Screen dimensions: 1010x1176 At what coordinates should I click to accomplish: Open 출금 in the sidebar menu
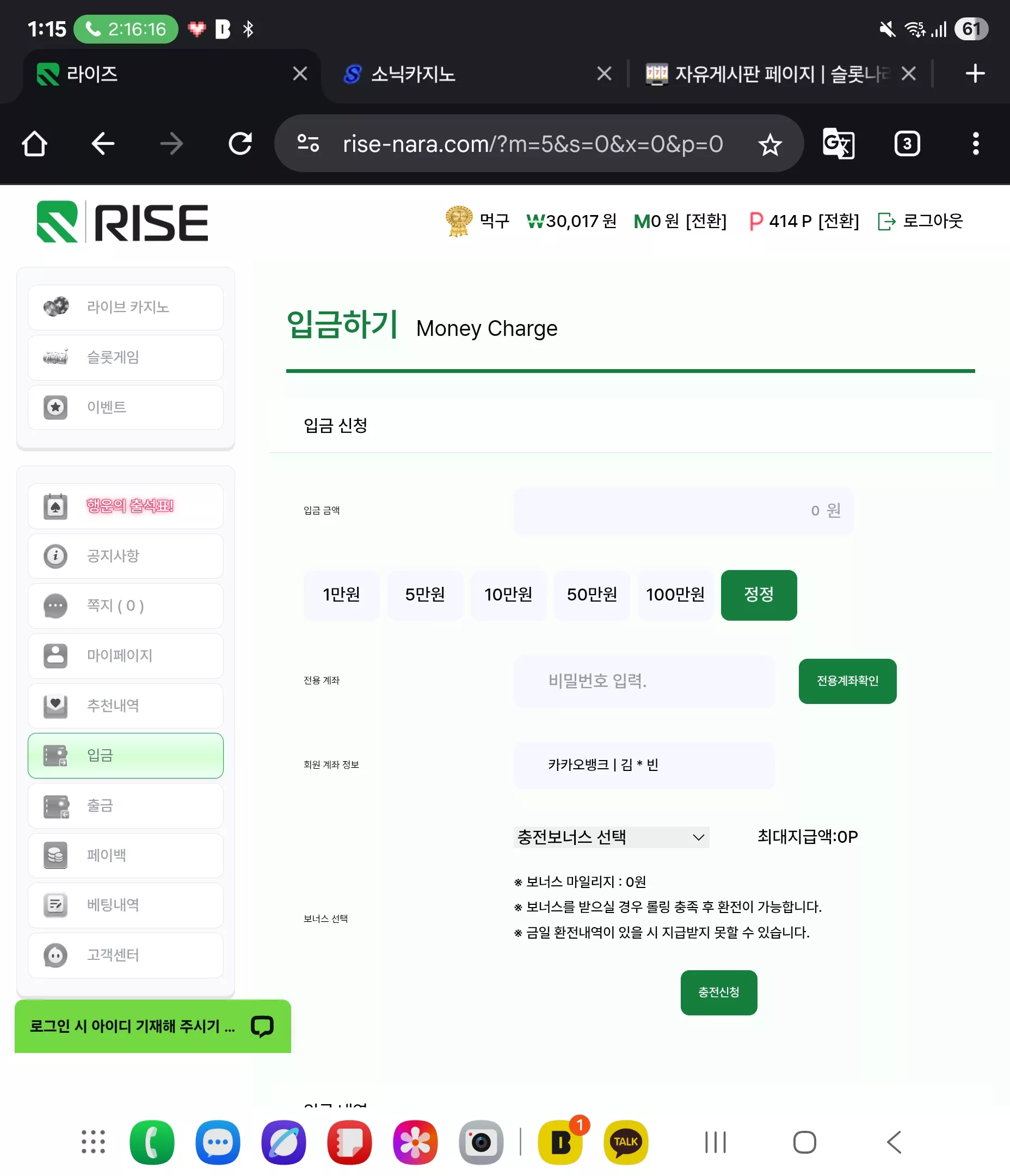point(125,805)
